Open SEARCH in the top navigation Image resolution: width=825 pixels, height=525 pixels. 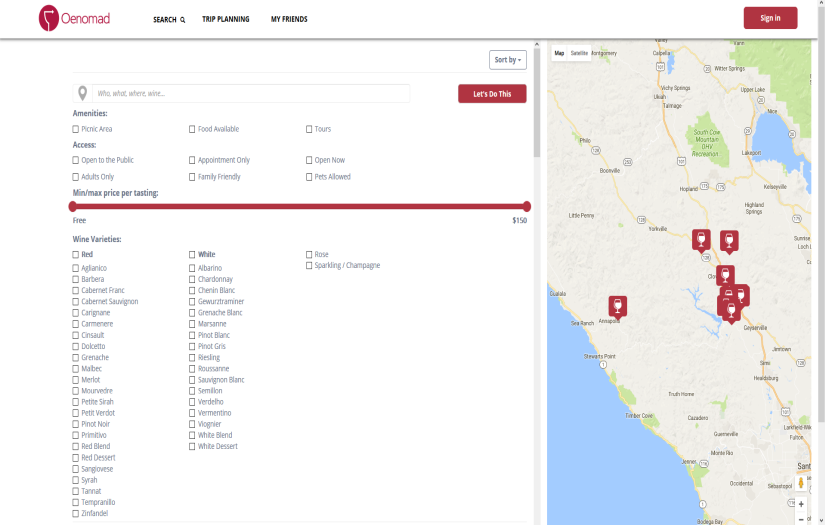[x=169, y=19]
